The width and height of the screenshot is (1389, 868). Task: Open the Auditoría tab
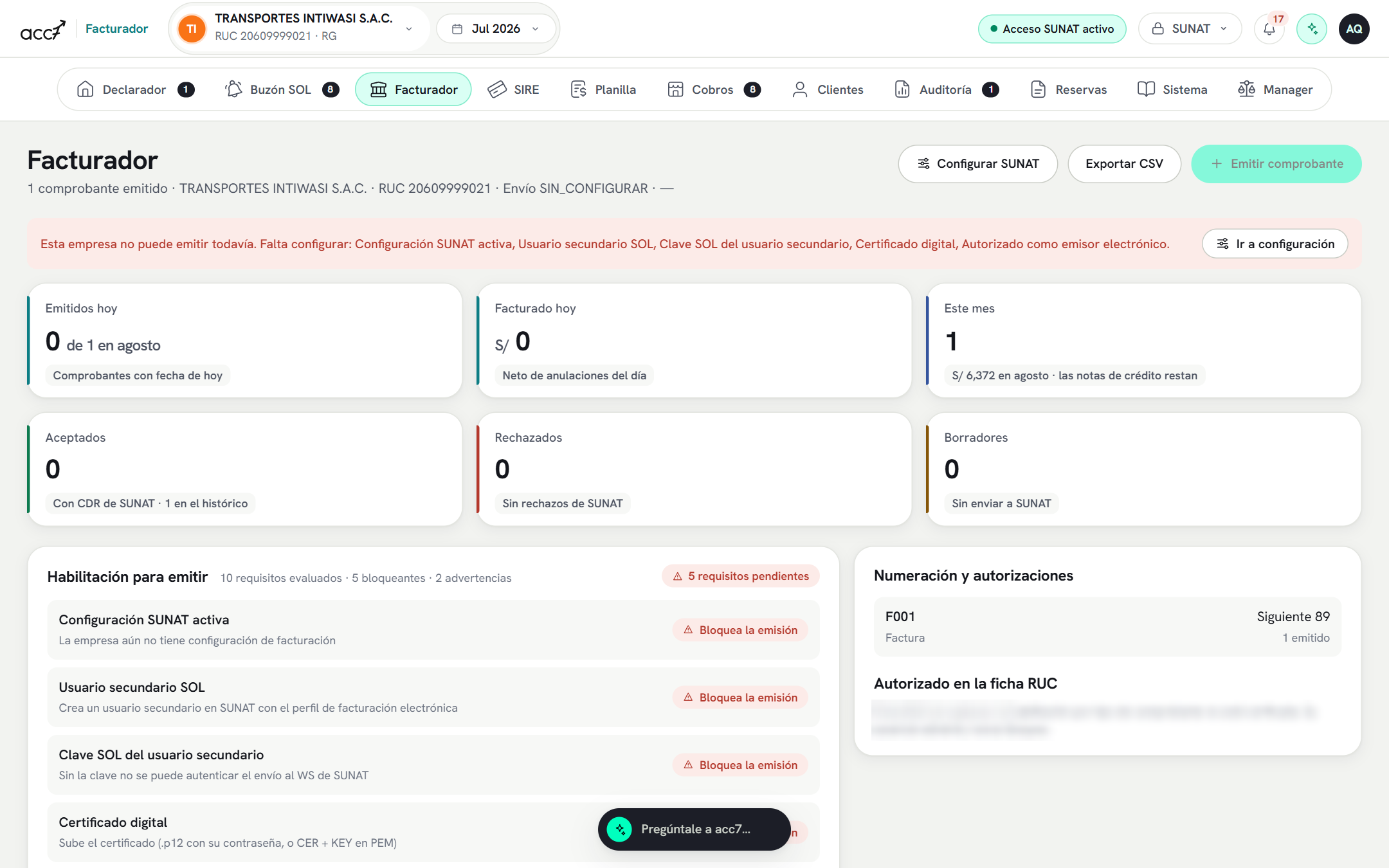pyautogui.click(x=947, y=89)
